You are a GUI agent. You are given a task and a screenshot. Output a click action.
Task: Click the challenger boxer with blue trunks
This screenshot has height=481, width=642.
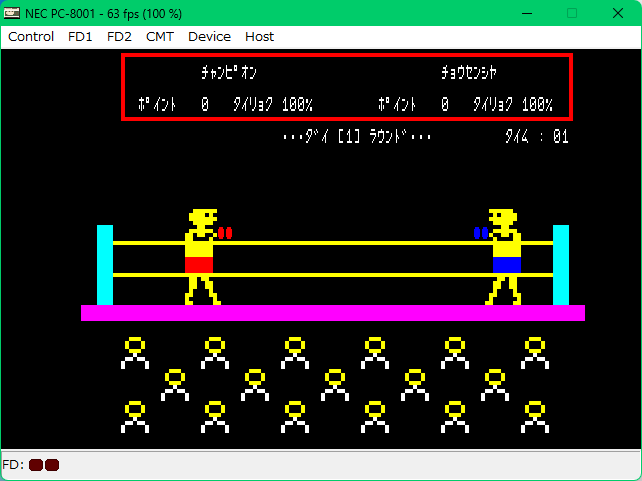click(x=506, y=256)
